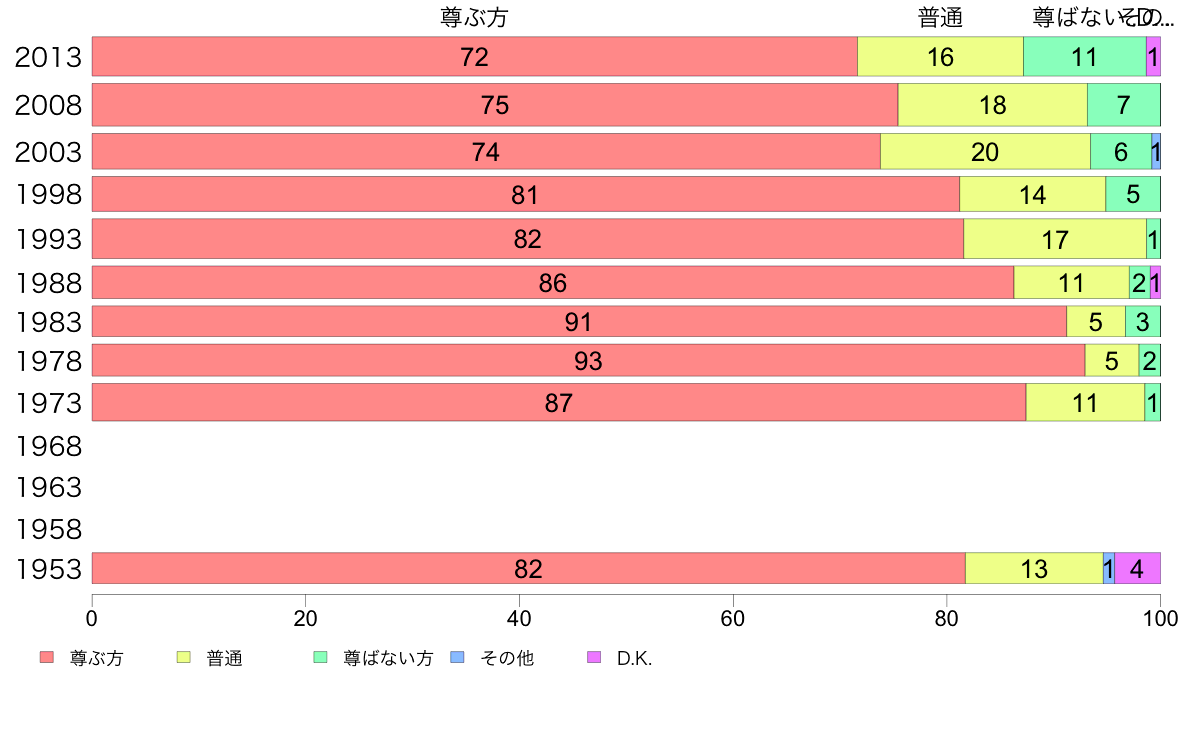
Task: Click the yellow 普通 legend swatch
Action: [x=183, y=657]
